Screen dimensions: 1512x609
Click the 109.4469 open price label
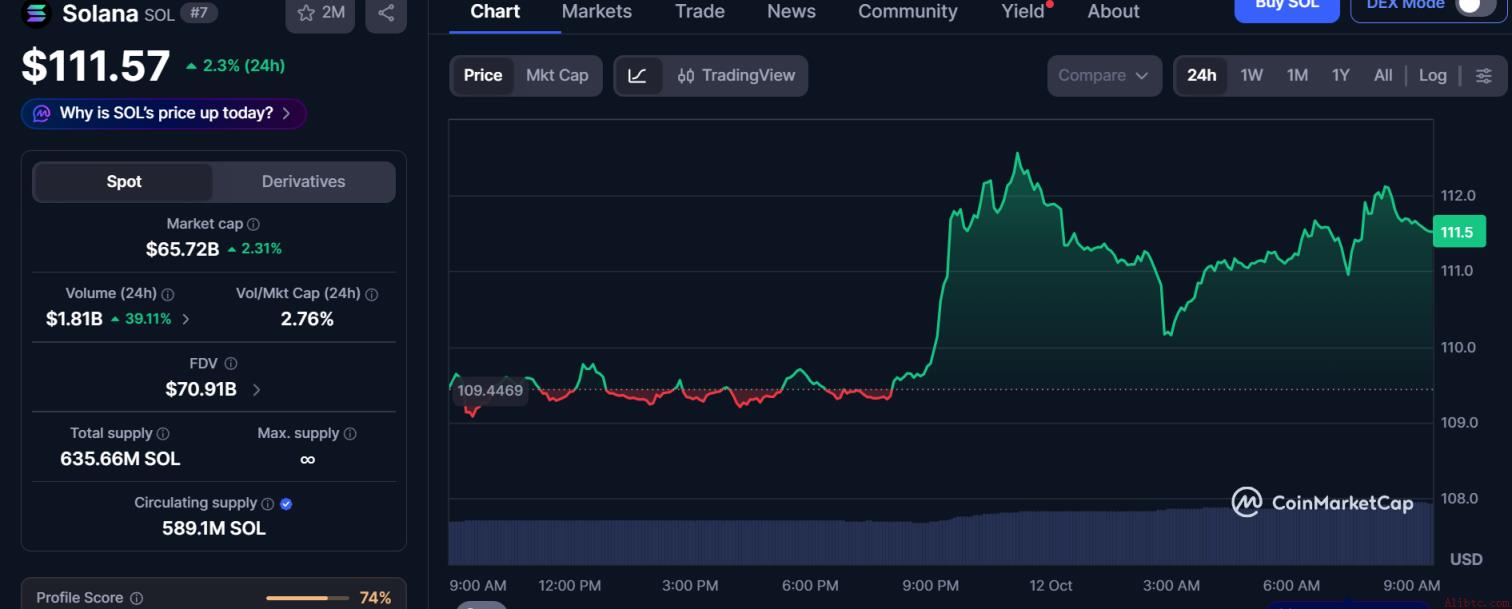[490, 391]
